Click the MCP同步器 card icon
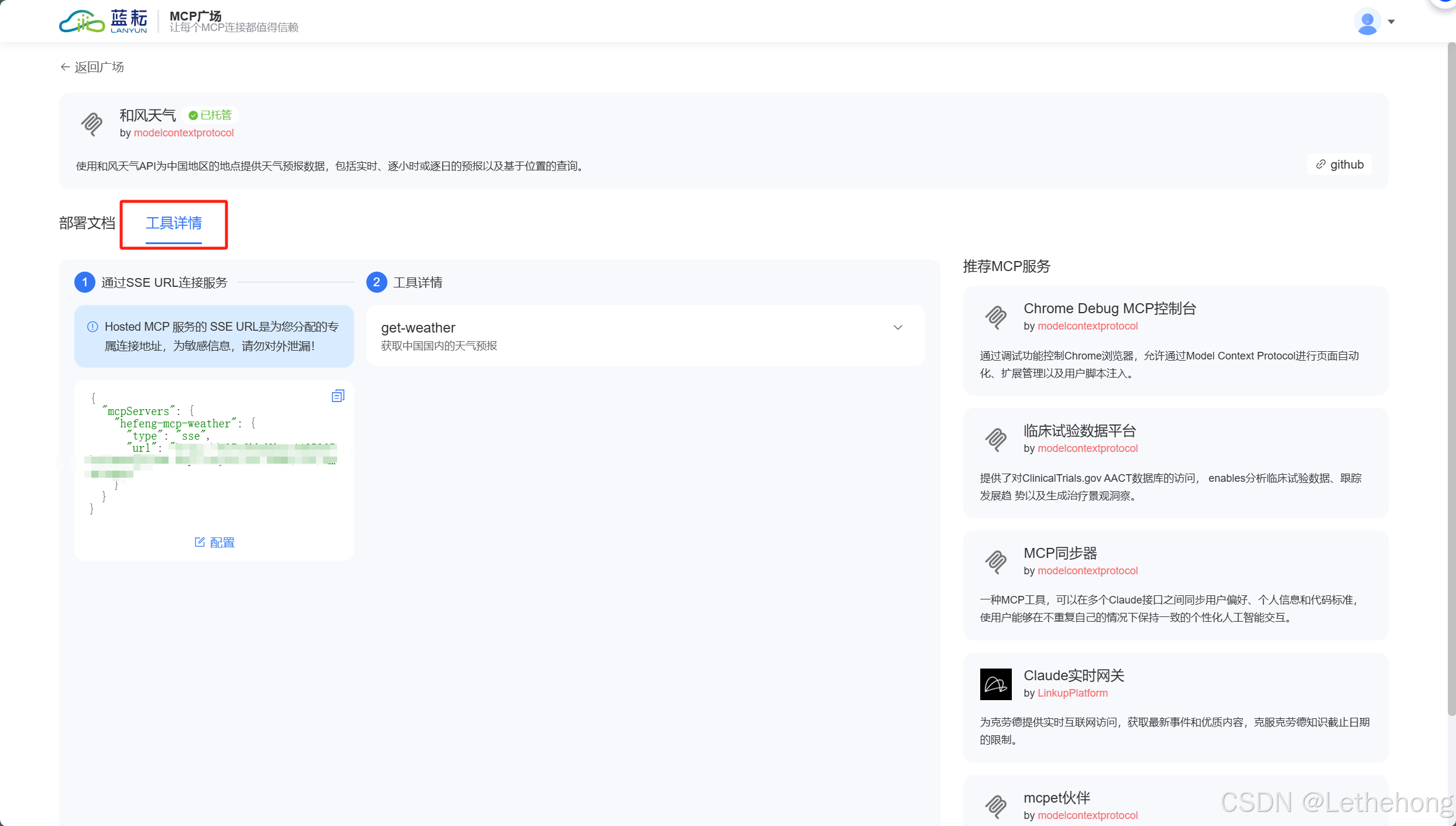The height and width of the screenshot is (826, 1456). click(x=996, y=561)
